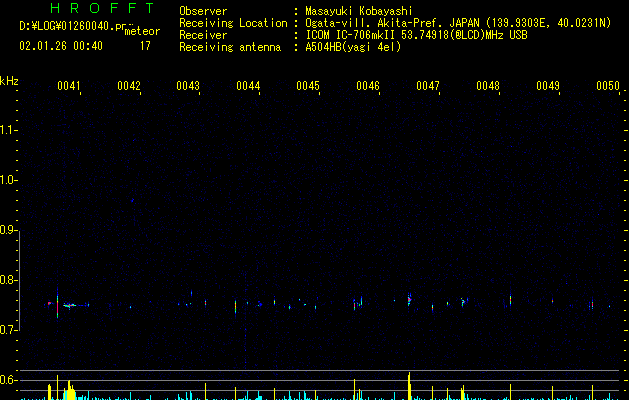629x400 pixels.
Task: Select the ICOM IC-706mkII receiver value
Action: (x=416, y=35)
